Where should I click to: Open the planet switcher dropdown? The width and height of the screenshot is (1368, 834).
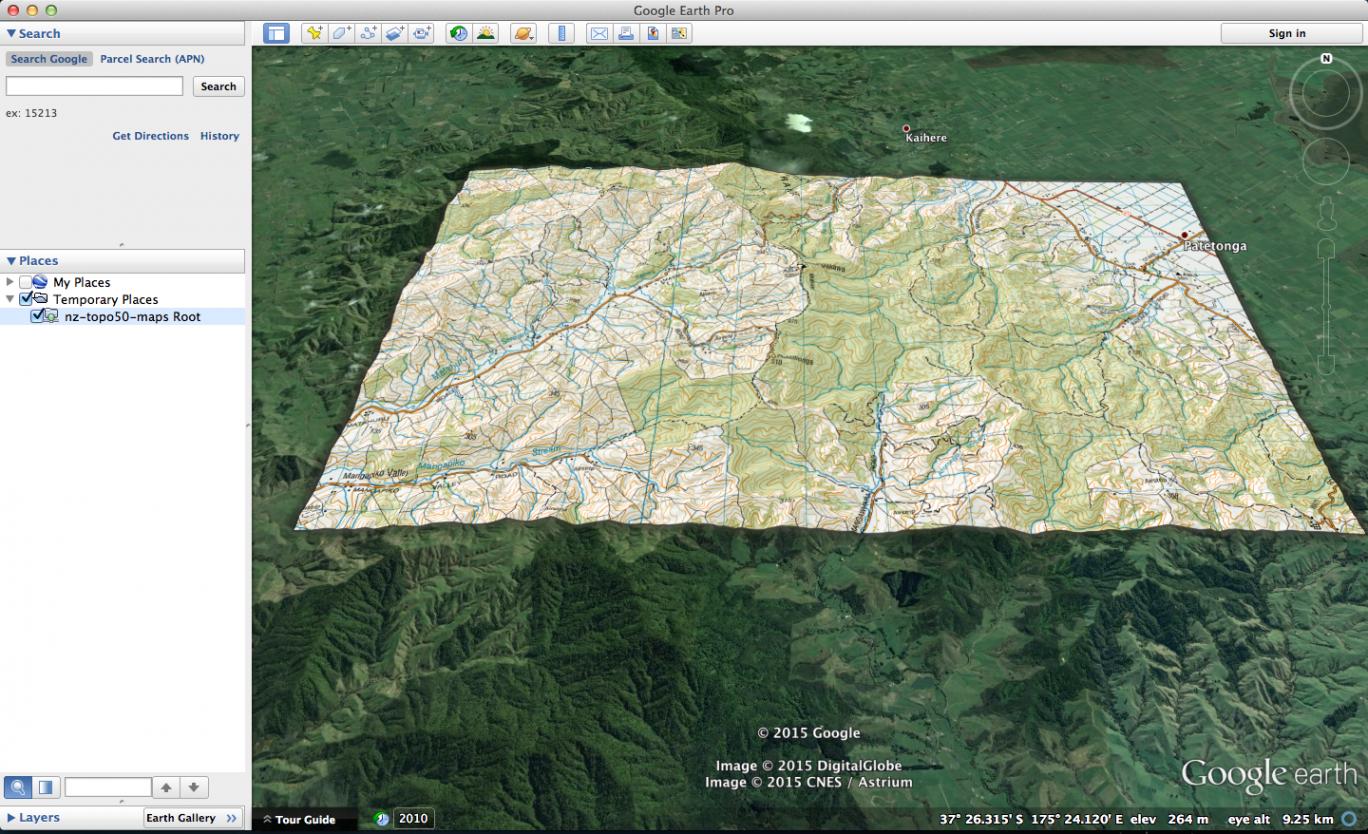[x=523, y=33]
